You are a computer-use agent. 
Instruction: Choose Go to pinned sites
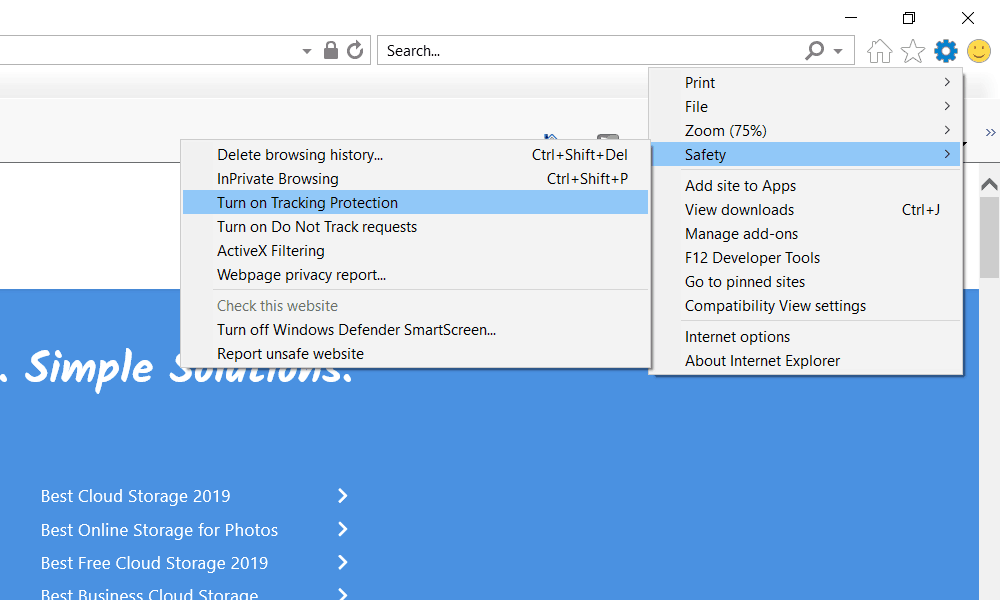click(806, 282)
